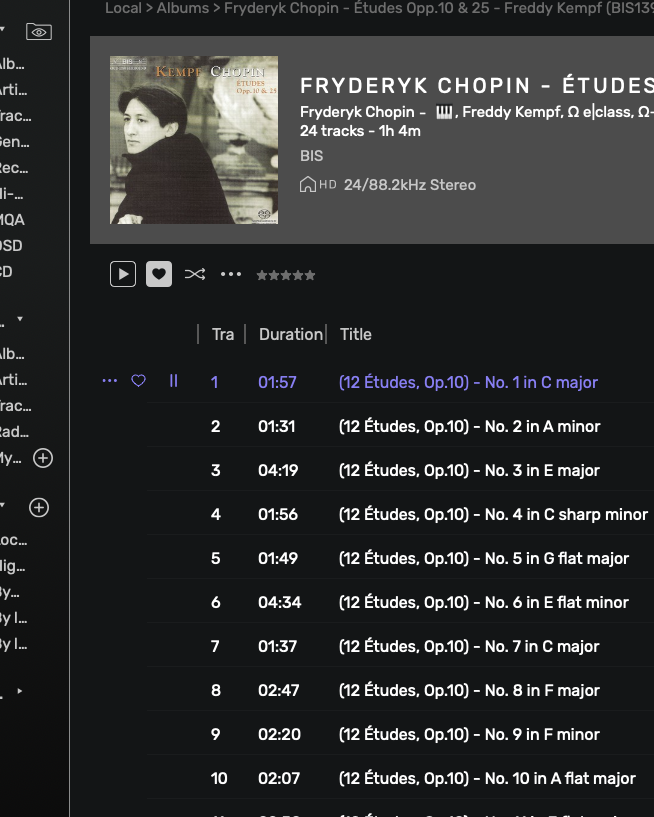Click the album cover artwork
Image resolution: width=654 pixels, height=817 pixels.
[x=194, y=140]
